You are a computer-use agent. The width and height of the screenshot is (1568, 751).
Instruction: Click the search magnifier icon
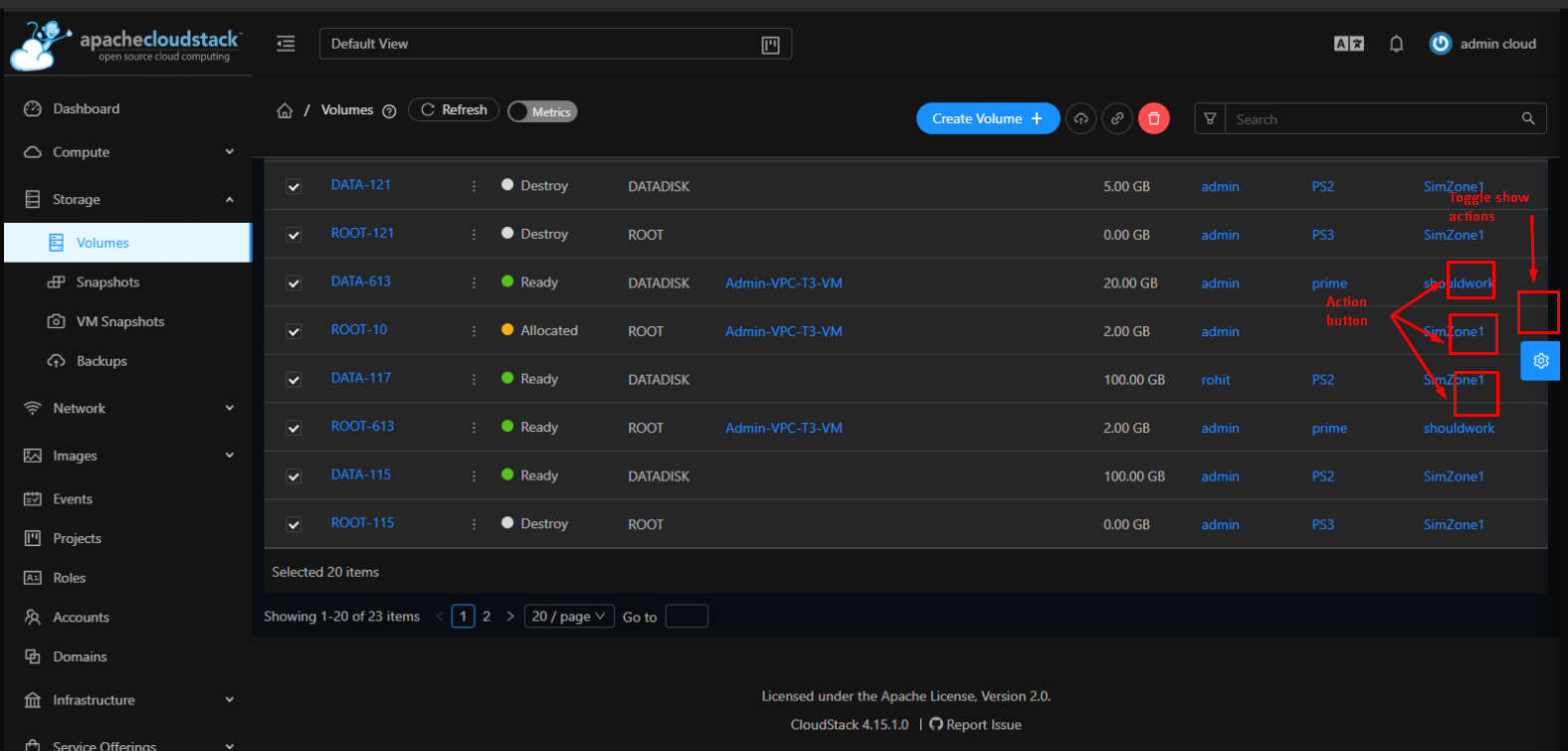click(x=1528, y=118)
